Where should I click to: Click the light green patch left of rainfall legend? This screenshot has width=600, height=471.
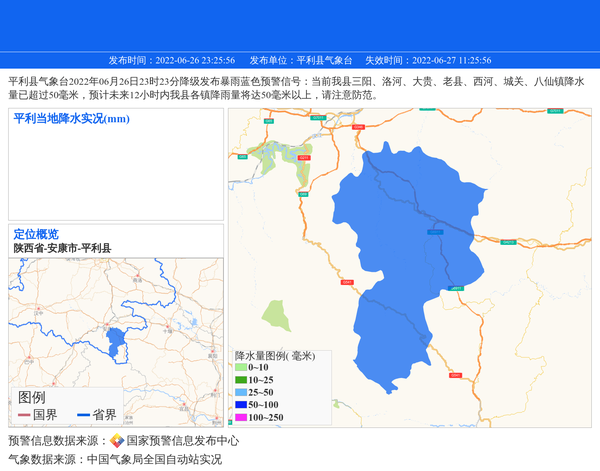276,315
